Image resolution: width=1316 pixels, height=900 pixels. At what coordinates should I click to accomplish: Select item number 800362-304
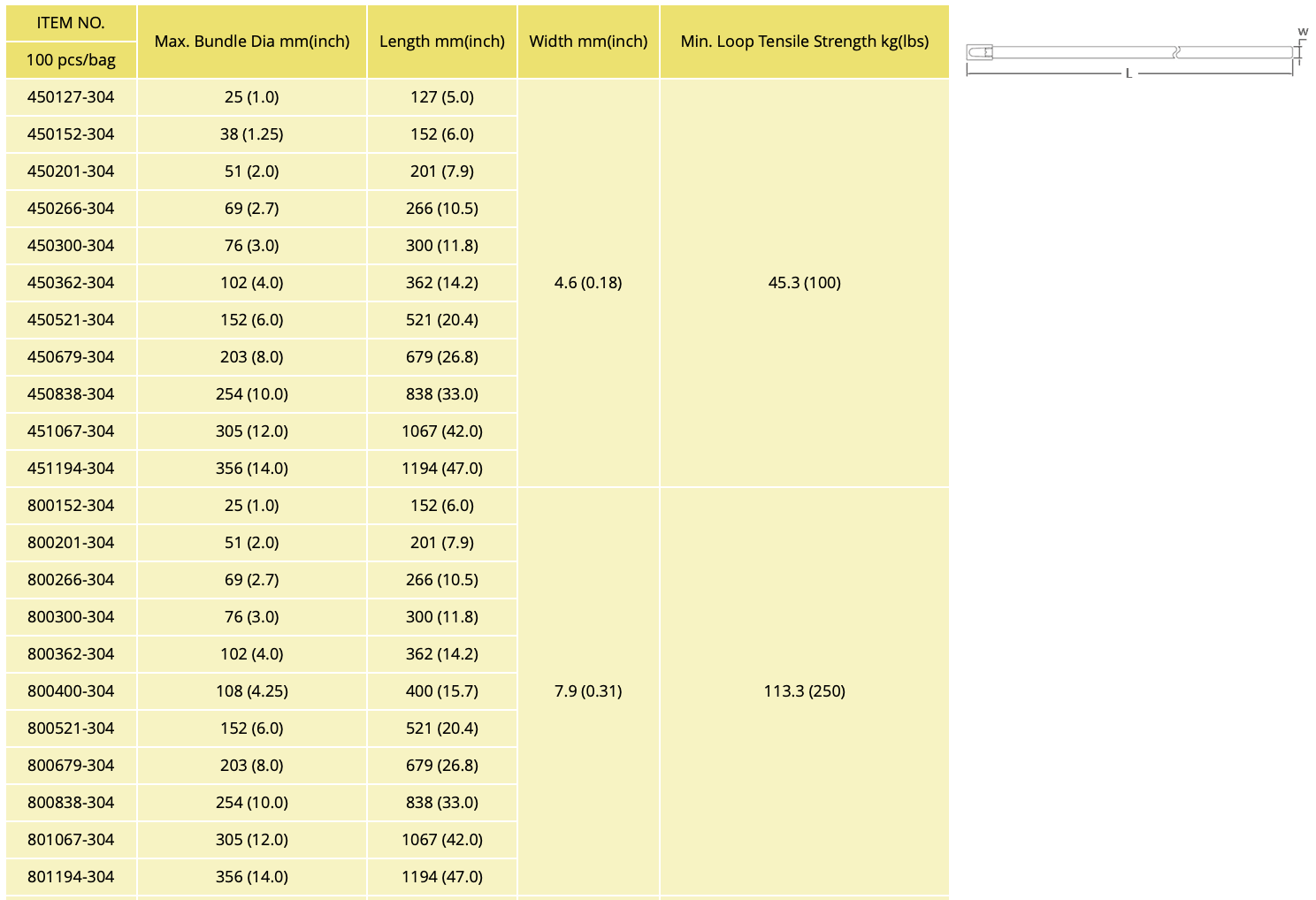click(71, 654)
